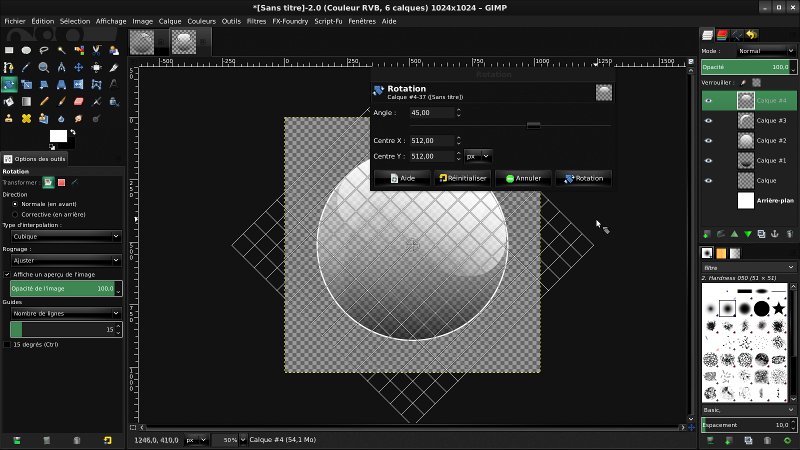Select the Pencil tool
800x450 pixels.
pyautogui.click(x=44, y=102)
